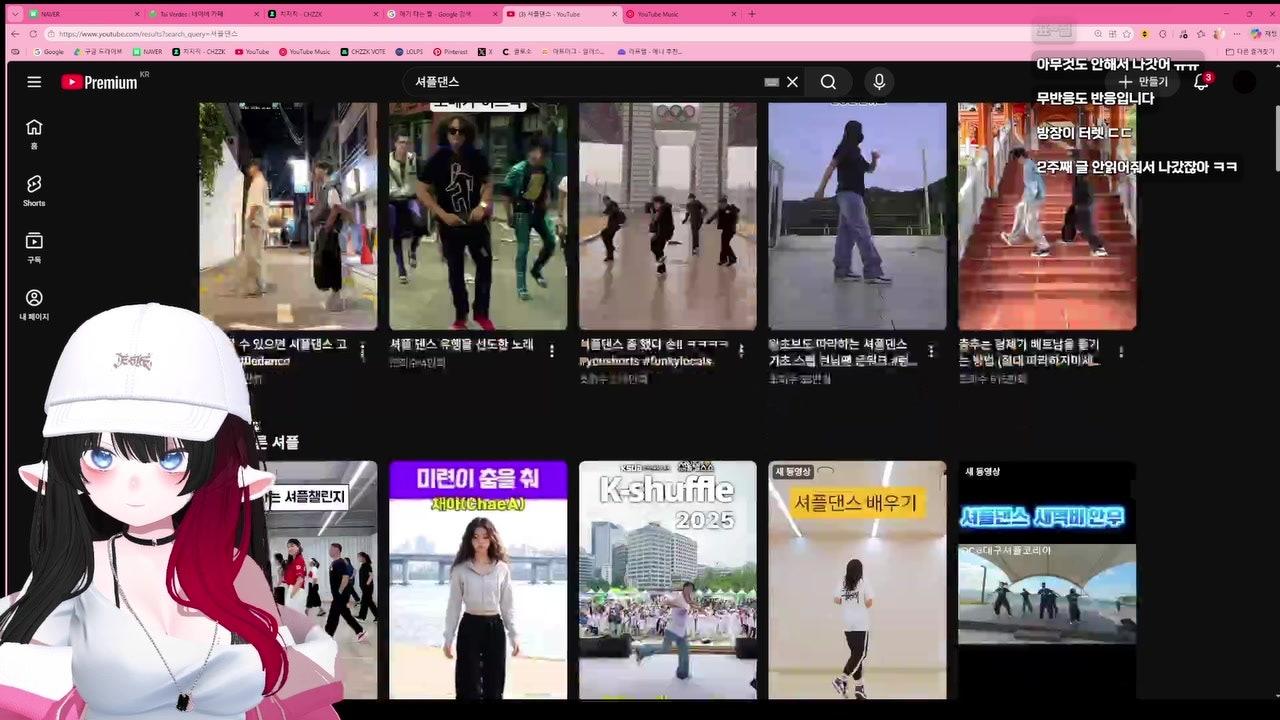Viewport: 1280px width, 720px height.
Task: Click the Create (만들기) button
Action: coord(1143,82)
